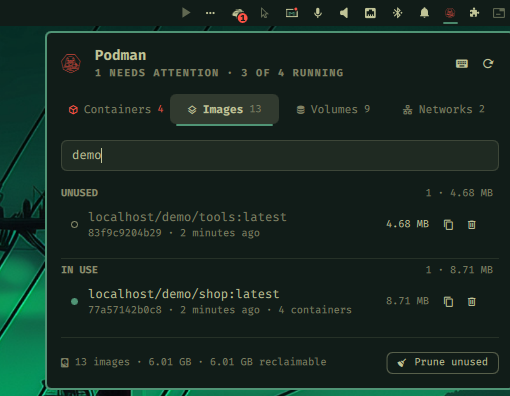Click the window icon at top bar edge
Screen dimensions: 510x396
click(x=499, y=13)
